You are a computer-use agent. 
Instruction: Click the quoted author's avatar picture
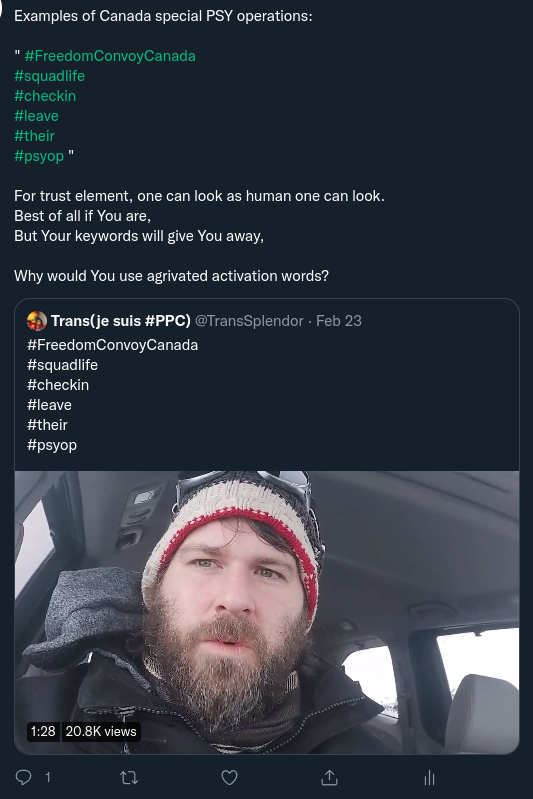(37, 321)
